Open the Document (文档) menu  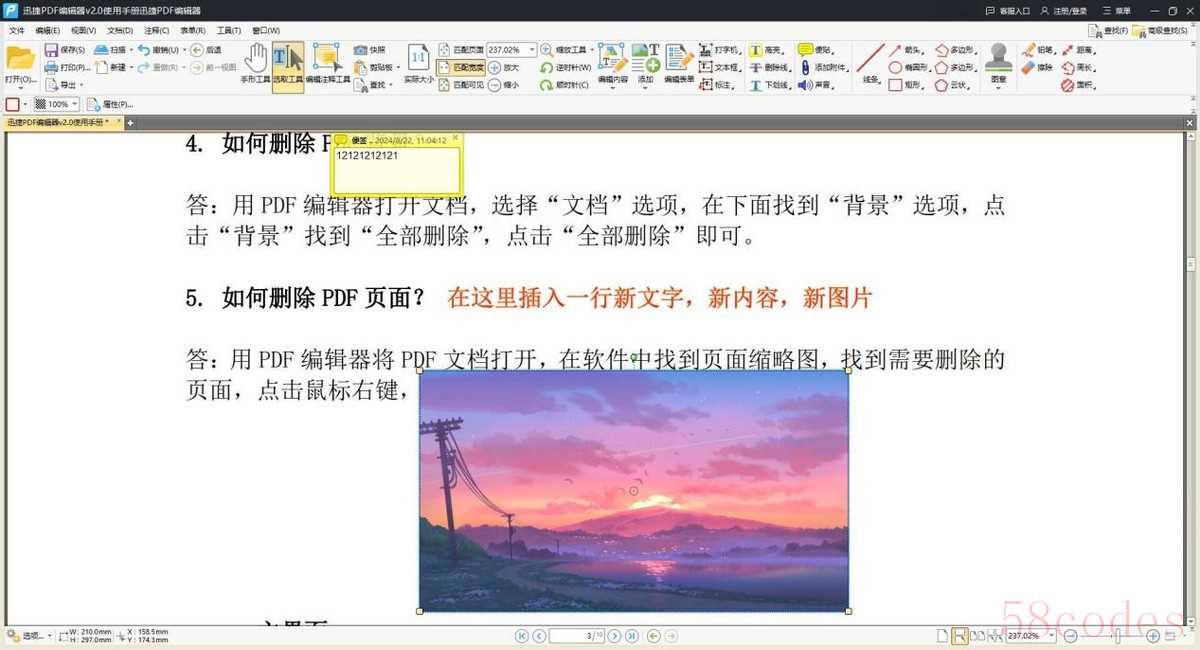[x=120, y=31]
